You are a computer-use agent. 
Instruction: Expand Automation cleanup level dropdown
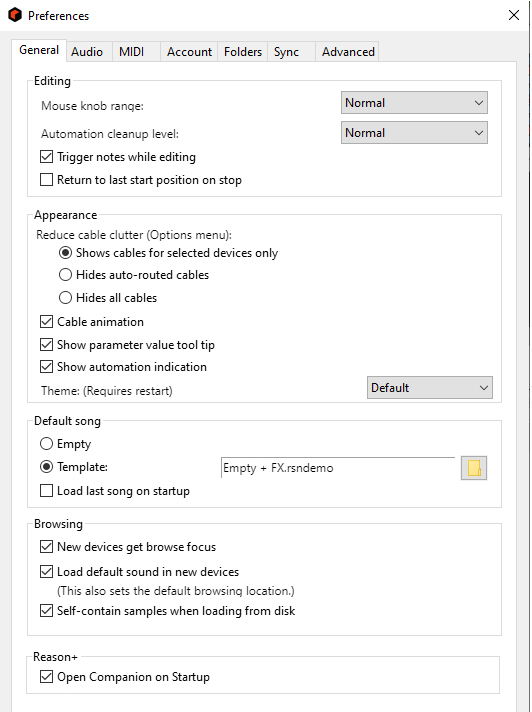414,133
